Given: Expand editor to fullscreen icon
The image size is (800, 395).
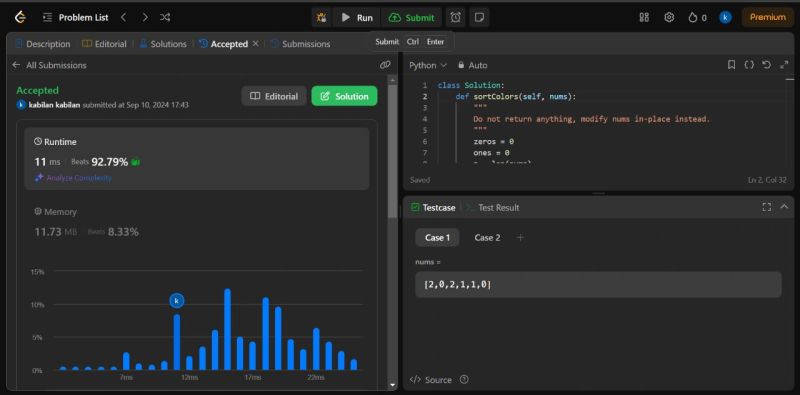Looking at the screenshot, I should click(x=784, y=65).
